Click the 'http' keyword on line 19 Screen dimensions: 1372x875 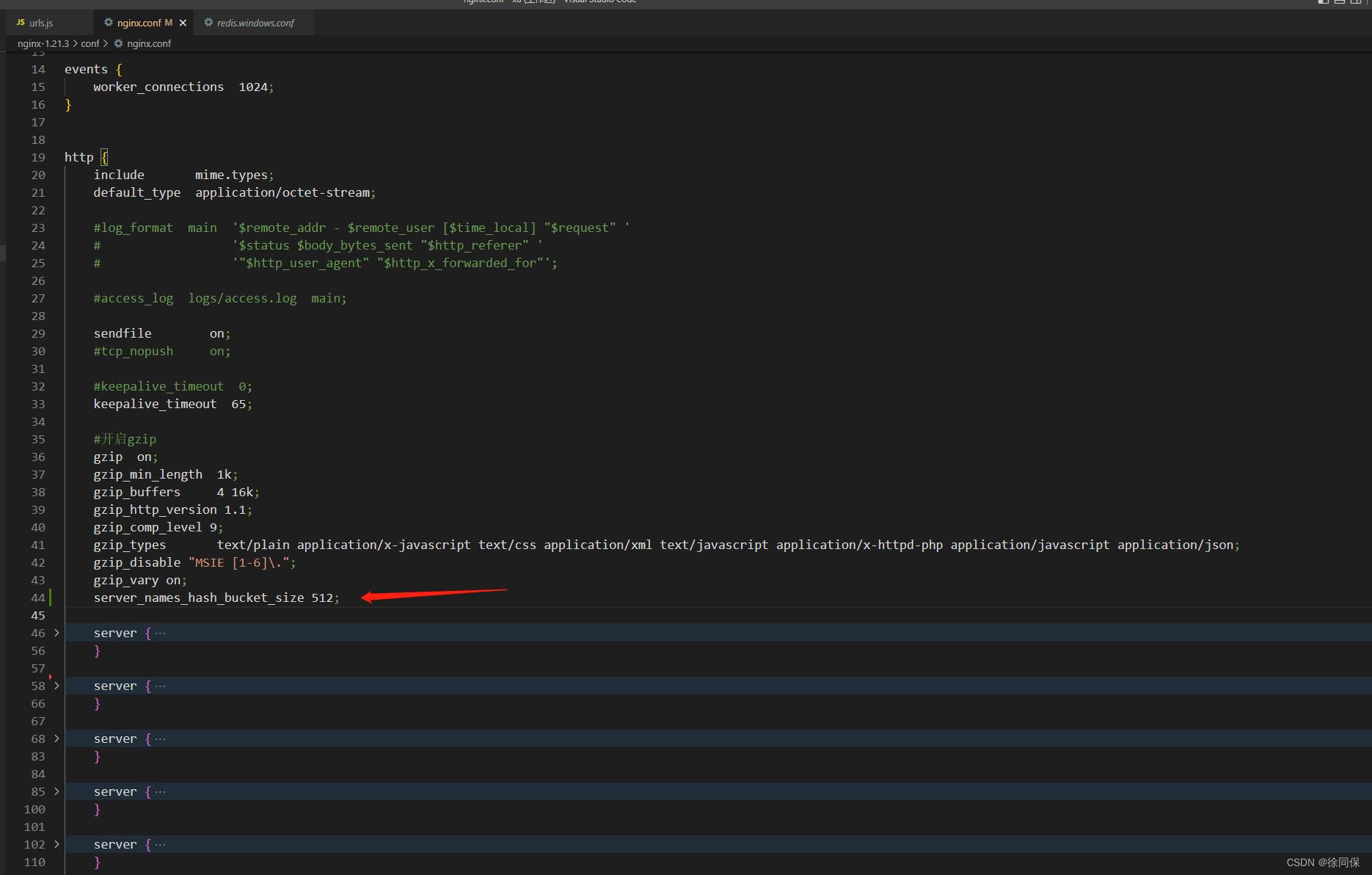tap(79, 157)
